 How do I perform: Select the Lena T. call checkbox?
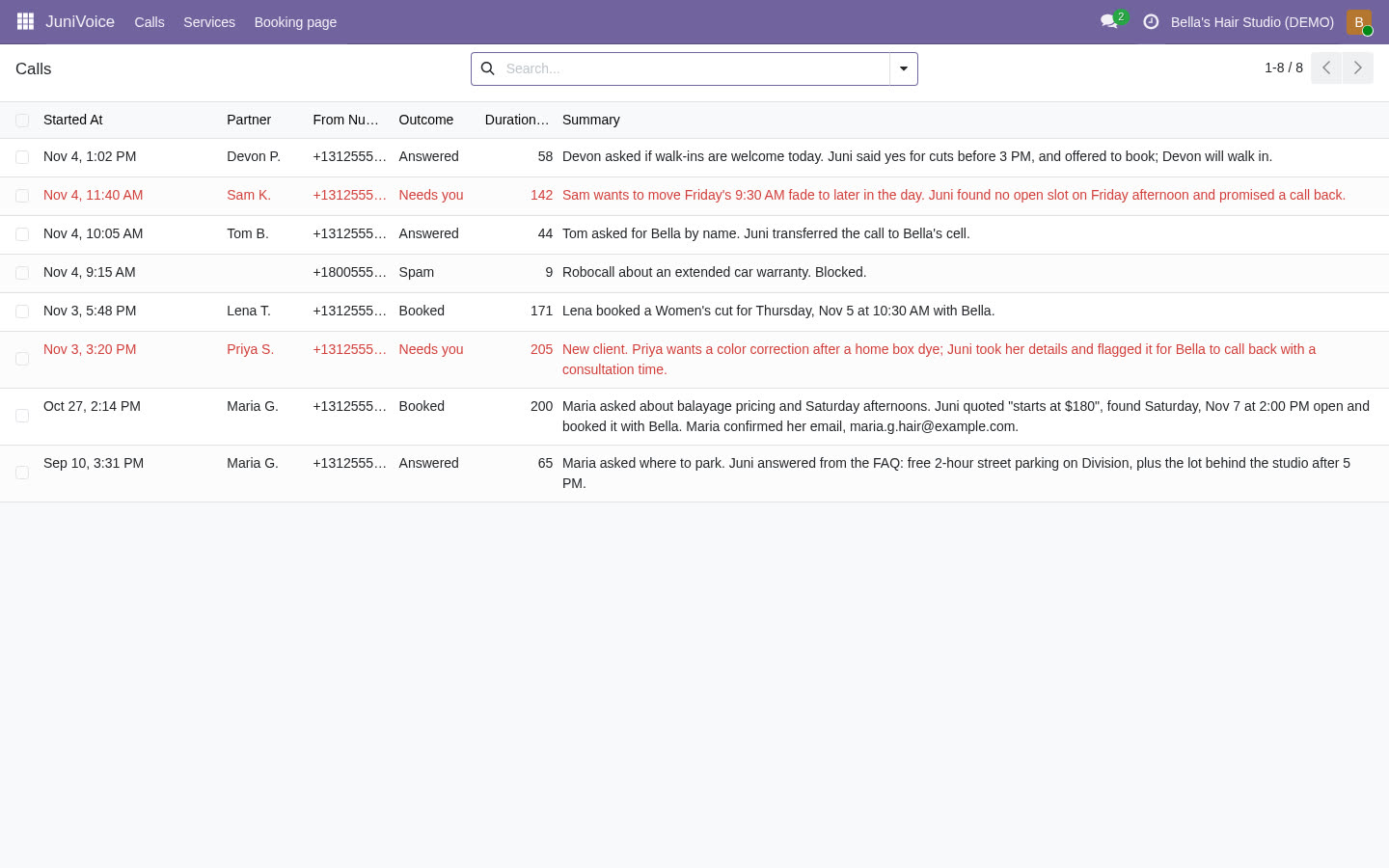pos(22,312)
